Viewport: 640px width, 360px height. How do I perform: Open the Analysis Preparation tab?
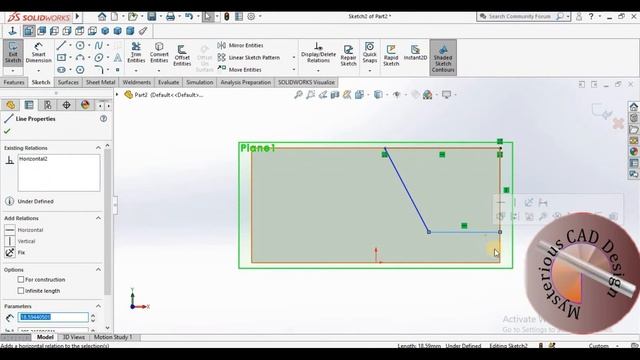pos(246,82)
